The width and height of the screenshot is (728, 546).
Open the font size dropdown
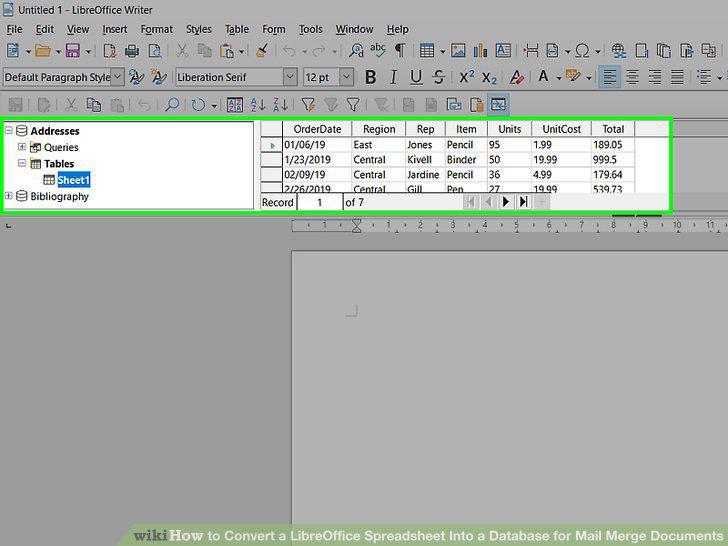(346, 77)
